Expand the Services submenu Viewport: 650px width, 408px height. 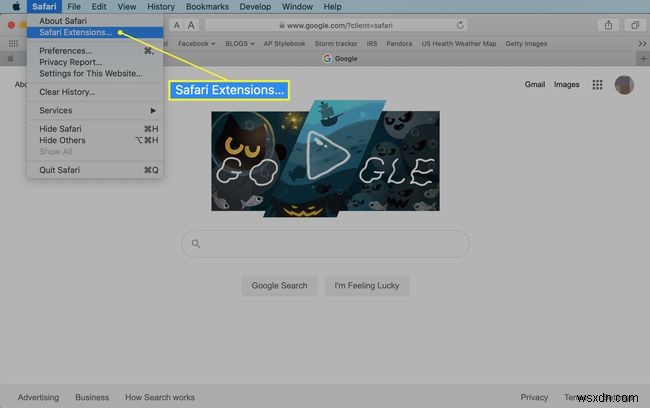[x=95, y=110]
